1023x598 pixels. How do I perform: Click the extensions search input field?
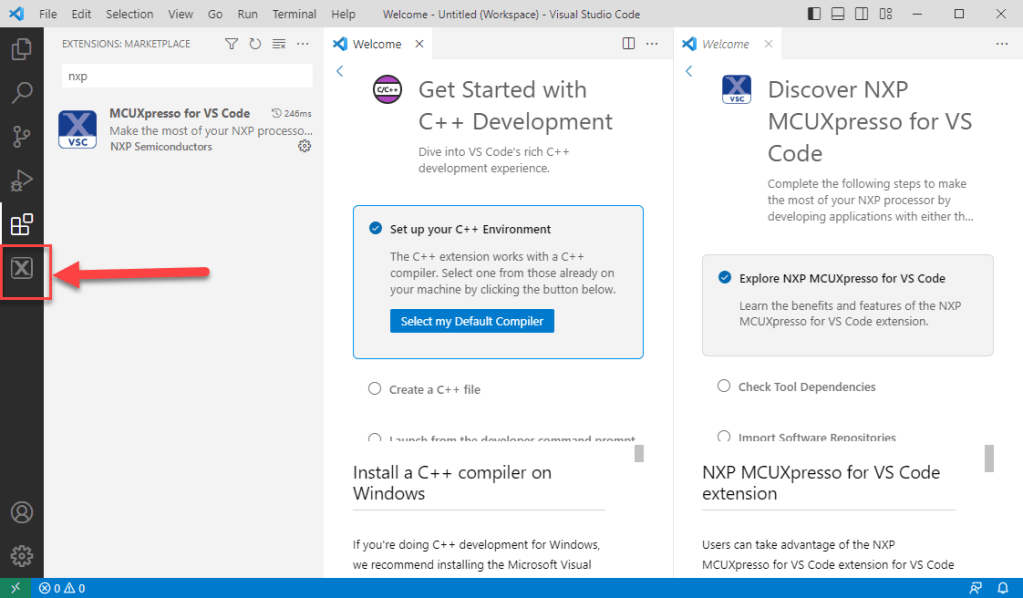(187, 76)
